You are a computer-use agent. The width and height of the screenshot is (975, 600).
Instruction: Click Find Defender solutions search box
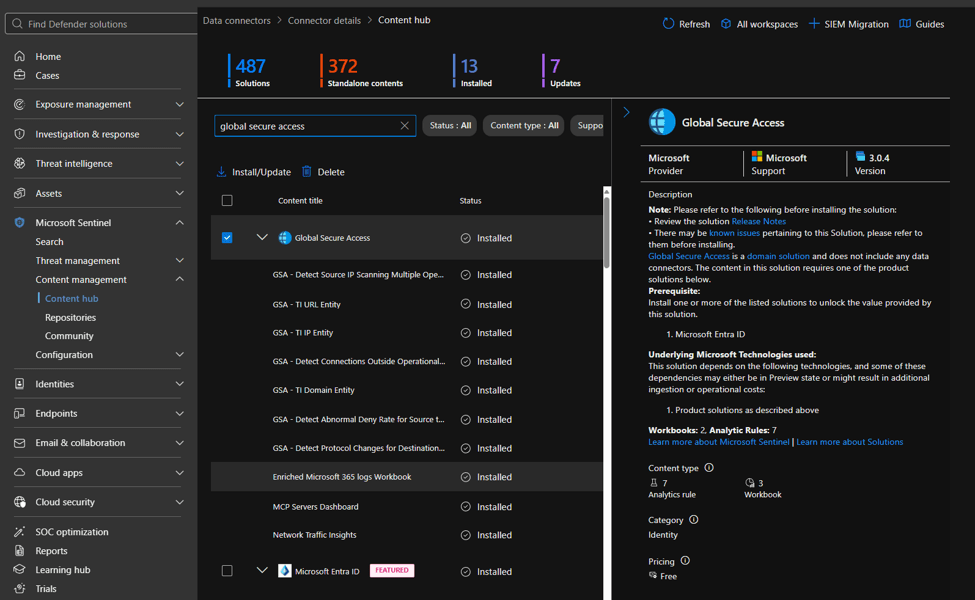(x=103, y=24)
